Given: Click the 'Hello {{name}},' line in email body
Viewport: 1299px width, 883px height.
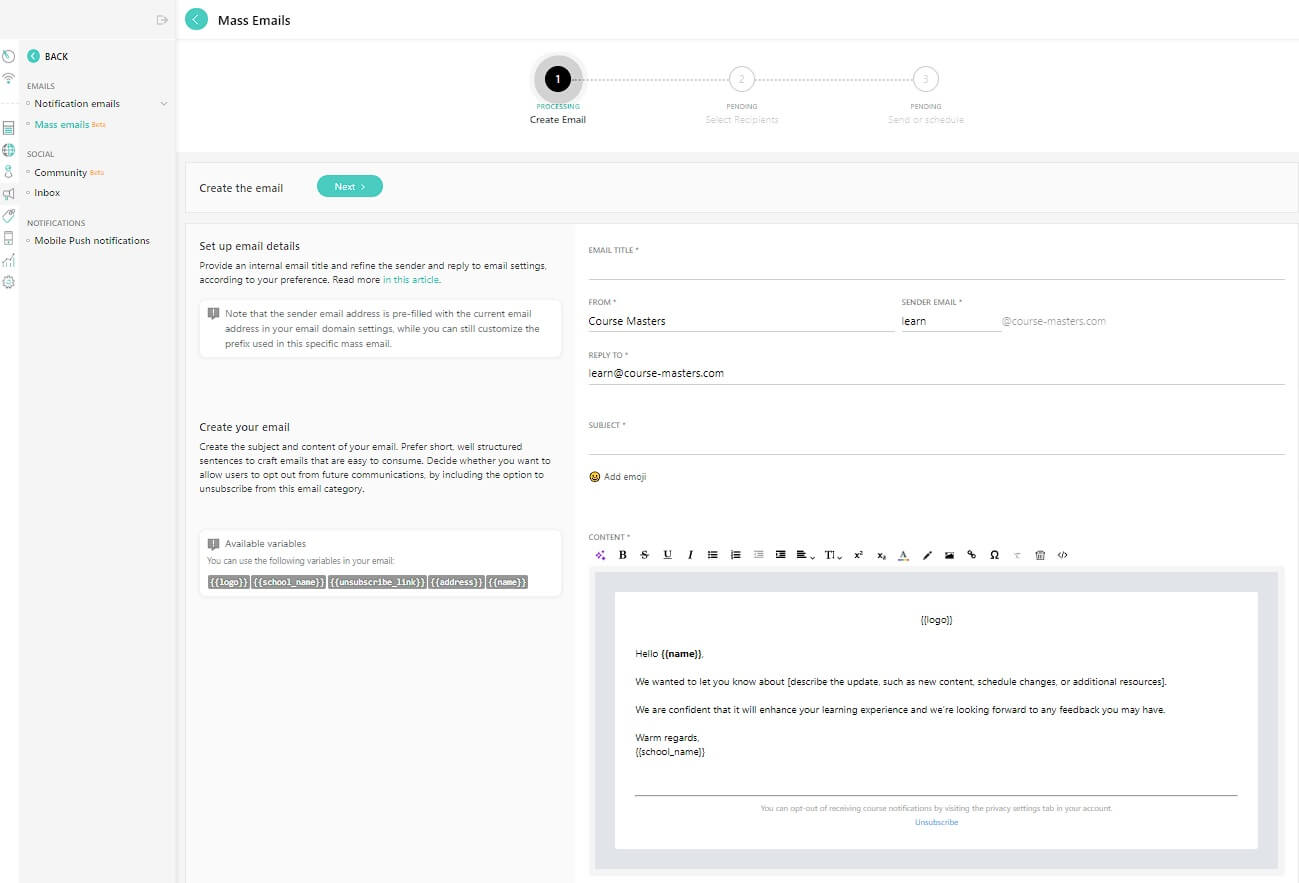Looking at the screenshot, I should (670, 654).
